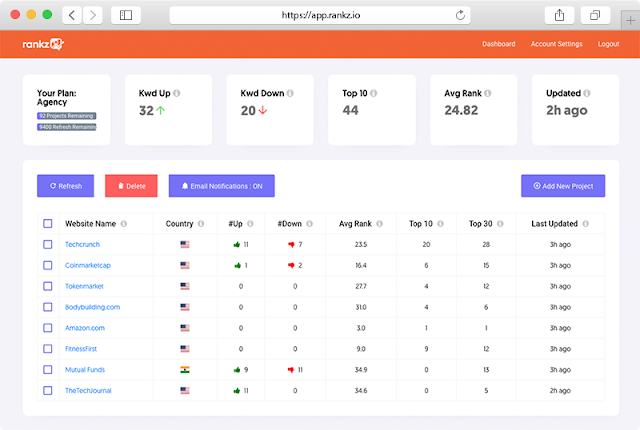The width and height of the screenshot is (640, 430).
Task: Open the Techcrunch project link
Action: point(82,244)
